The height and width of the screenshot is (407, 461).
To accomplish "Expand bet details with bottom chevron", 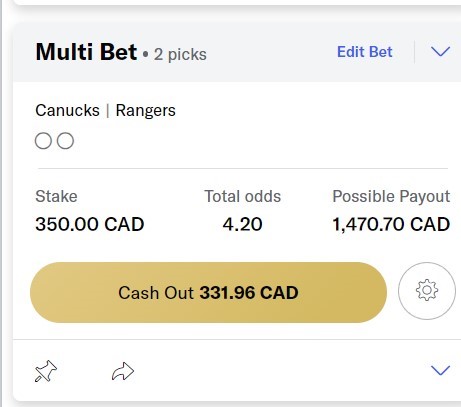I will coord(440,370).
